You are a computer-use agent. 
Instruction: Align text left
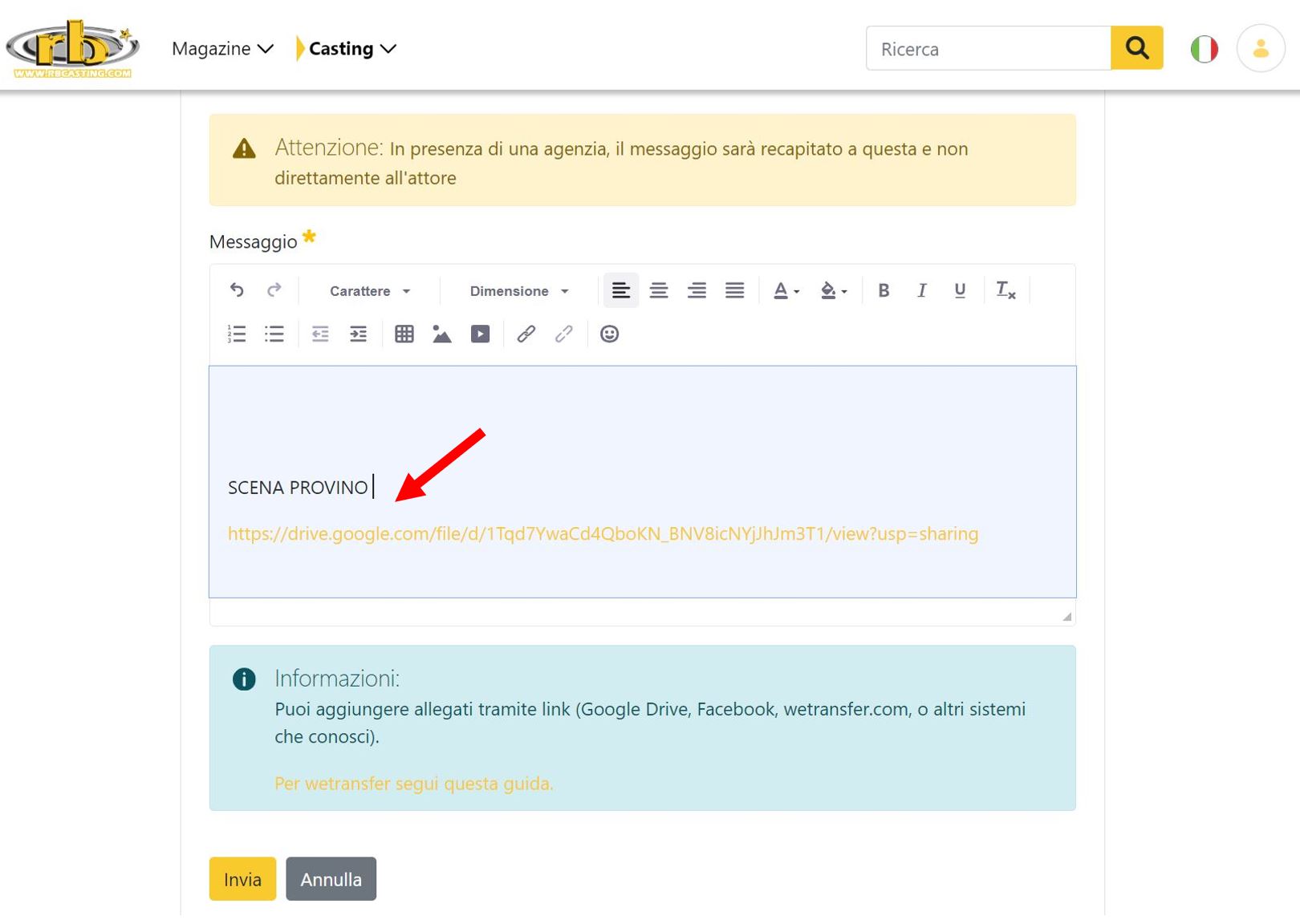point(620,290)
